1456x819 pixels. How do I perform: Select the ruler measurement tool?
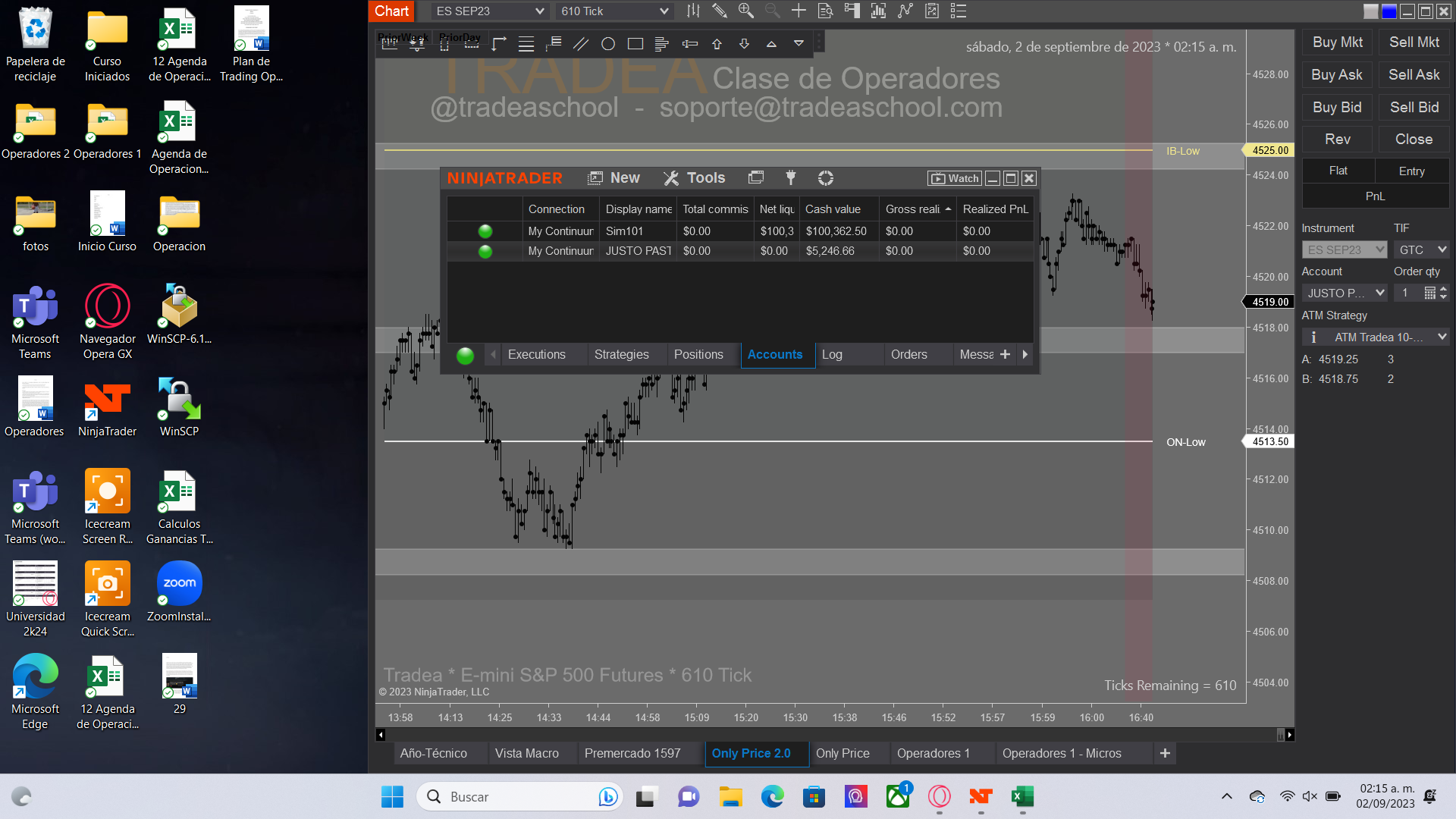pos(390,44)
